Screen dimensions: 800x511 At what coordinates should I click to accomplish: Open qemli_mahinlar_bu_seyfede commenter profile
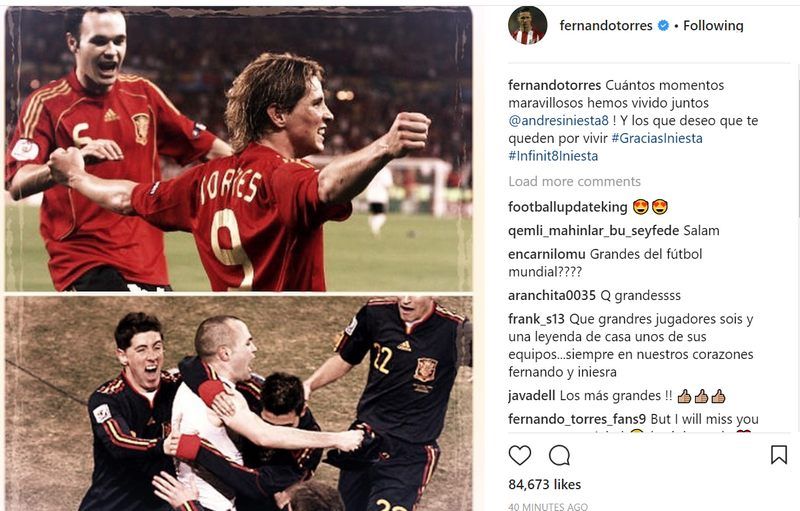tap(593, 231)
